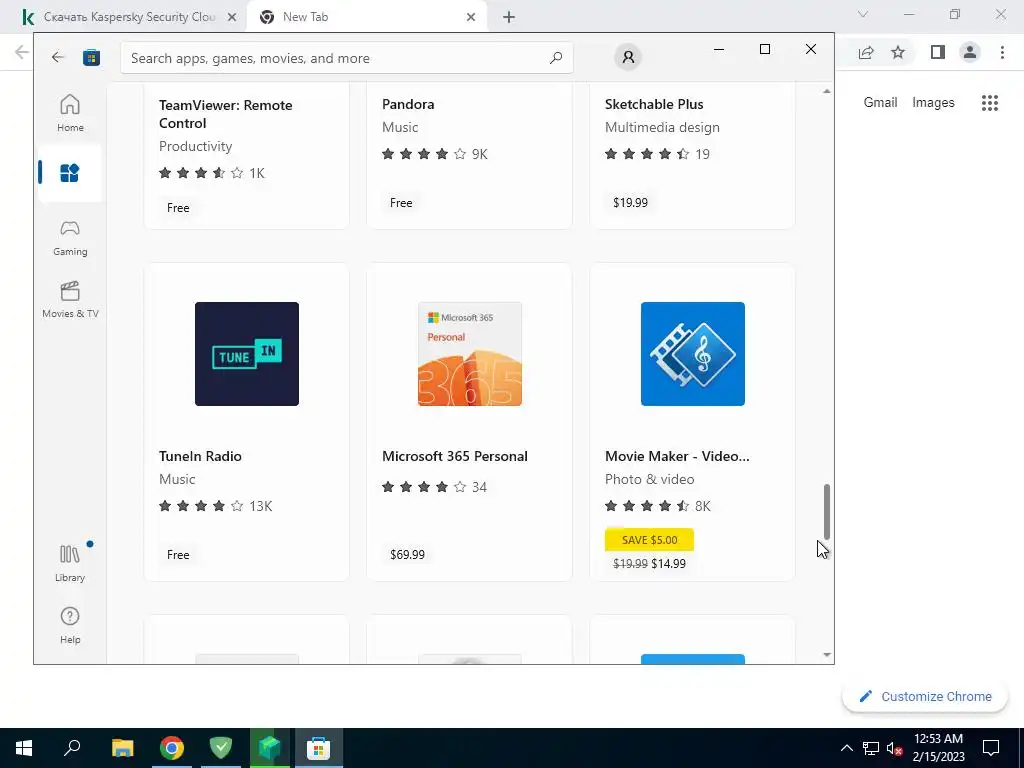This screenshot has height=768, width=1024.
Task: Open the Microsoft 365 Personal tile image
Action: tap(470, 354)
